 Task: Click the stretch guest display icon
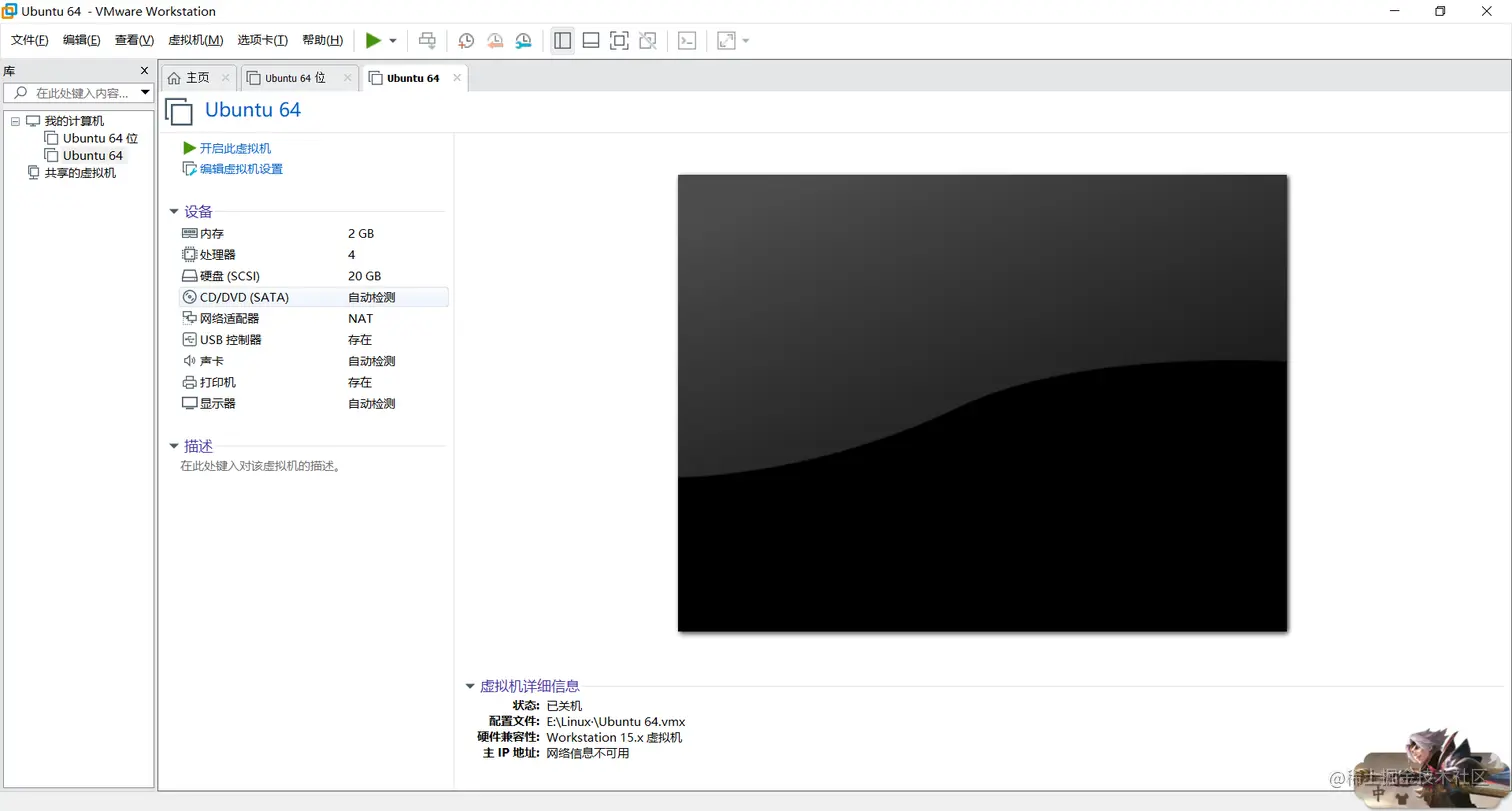click(x=726, y=40)
